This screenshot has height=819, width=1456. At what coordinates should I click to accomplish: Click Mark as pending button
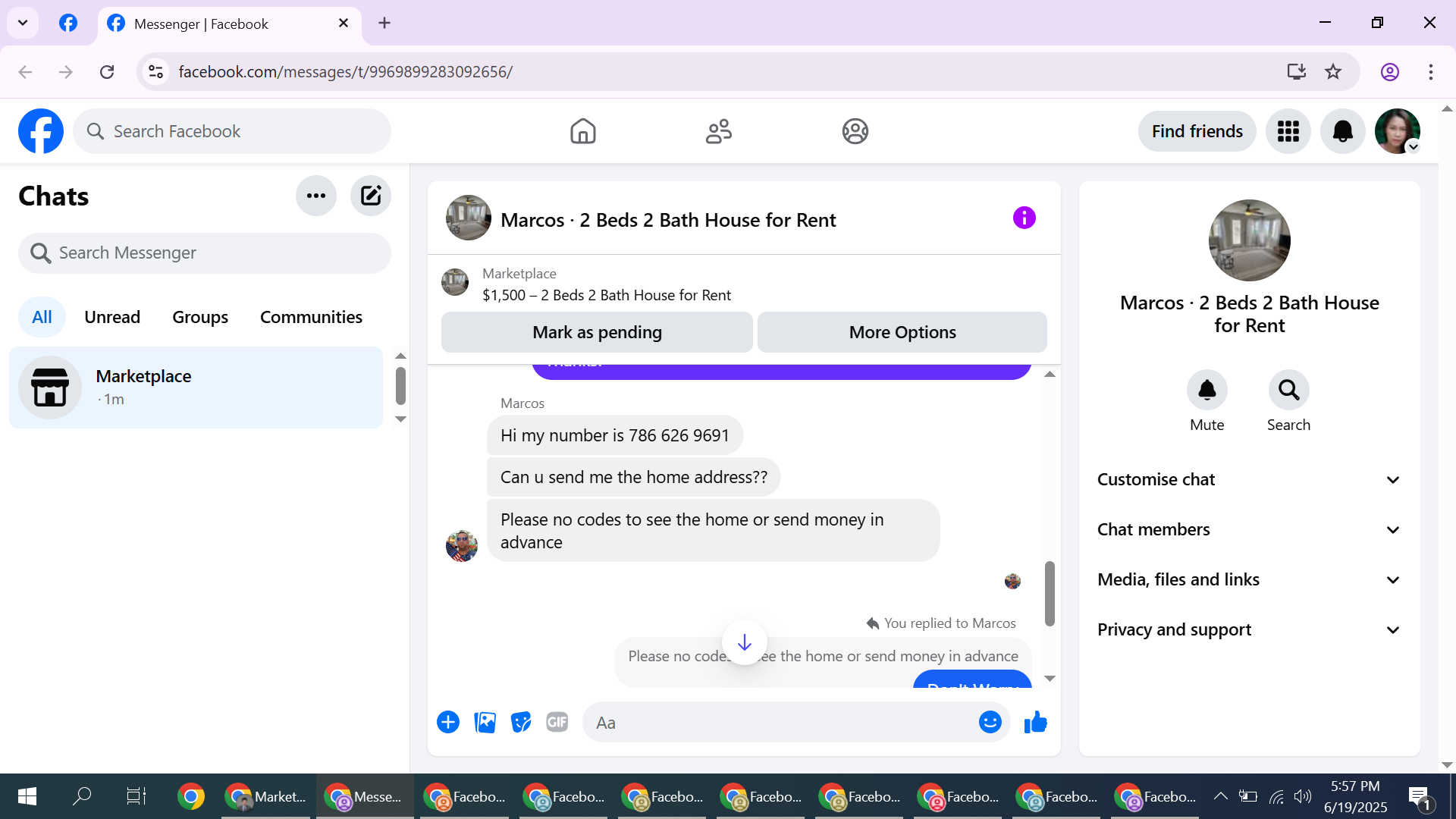(x=597, y=332)
